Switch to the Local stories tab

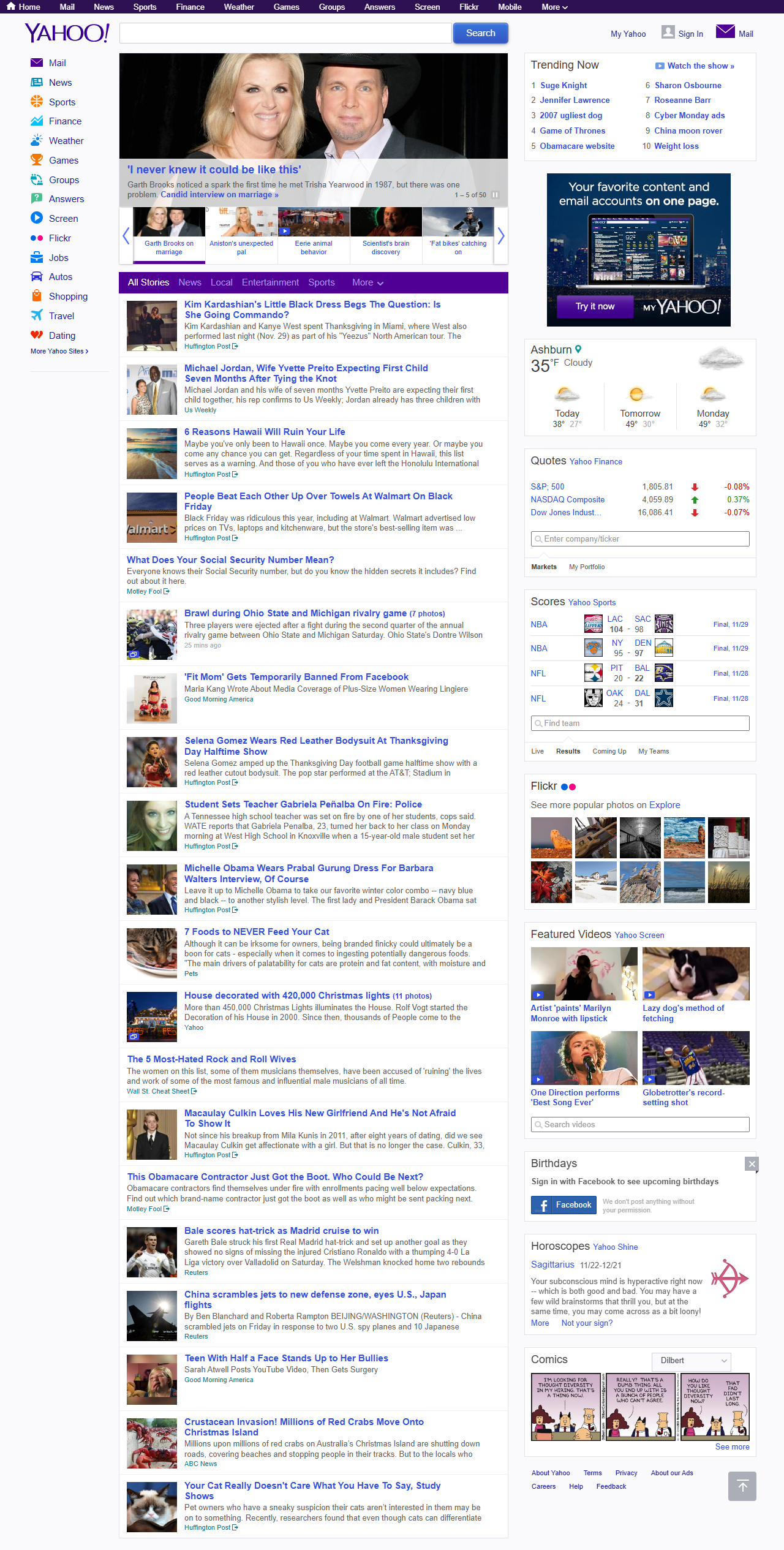point(222,282)
